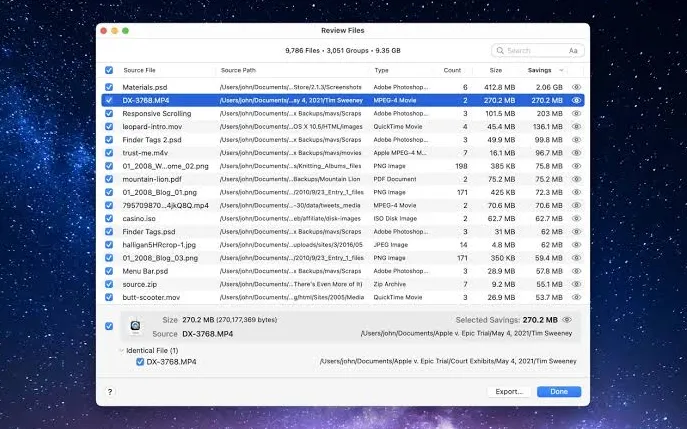This screenshot has height=429, width=687.
Task: Toggle the detail pane group checkbox
Action: pyautogui.click(x=109, y=326)
